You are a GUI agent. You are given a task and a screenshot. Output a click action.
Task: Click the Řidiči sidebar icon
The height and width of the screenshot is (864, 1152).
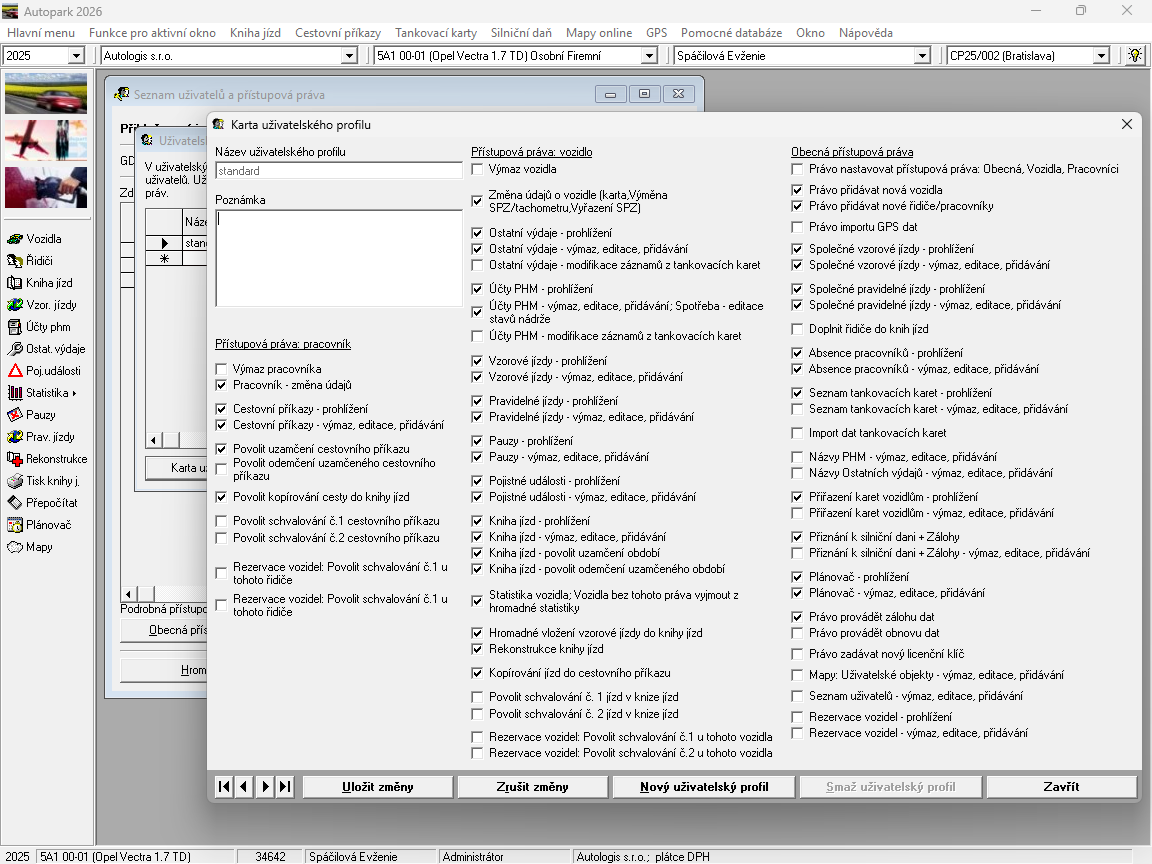point(15,261)
